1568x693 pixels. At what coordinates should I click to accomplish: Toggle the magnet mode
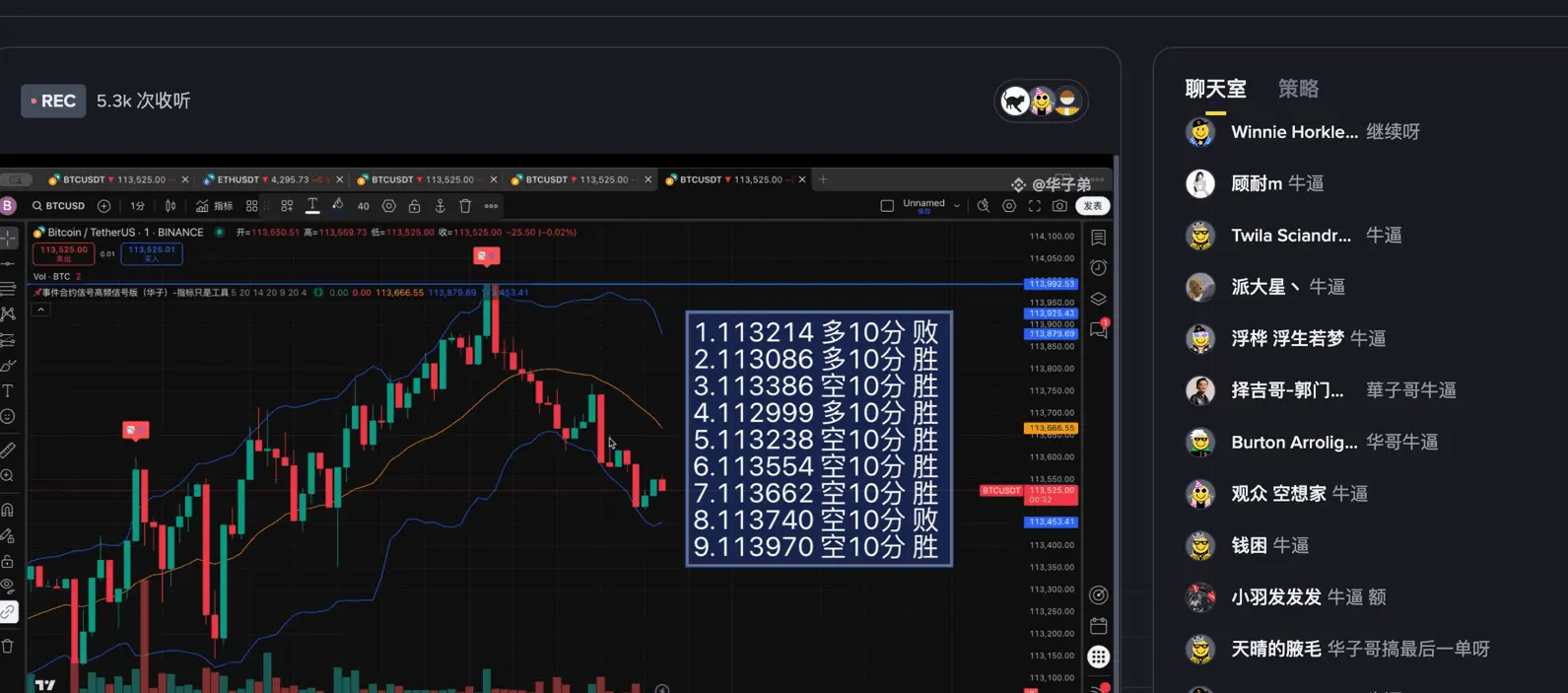(8, 510)
